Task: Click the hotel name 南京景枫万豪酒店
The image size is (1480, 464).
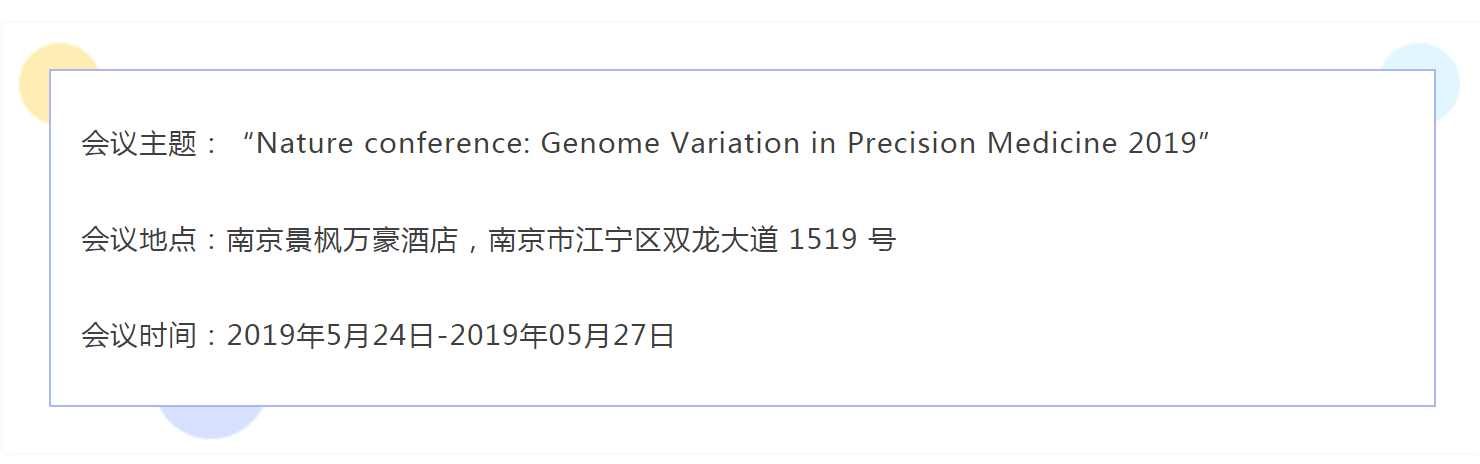Action: pyautogui.click(x=342, y=240)
